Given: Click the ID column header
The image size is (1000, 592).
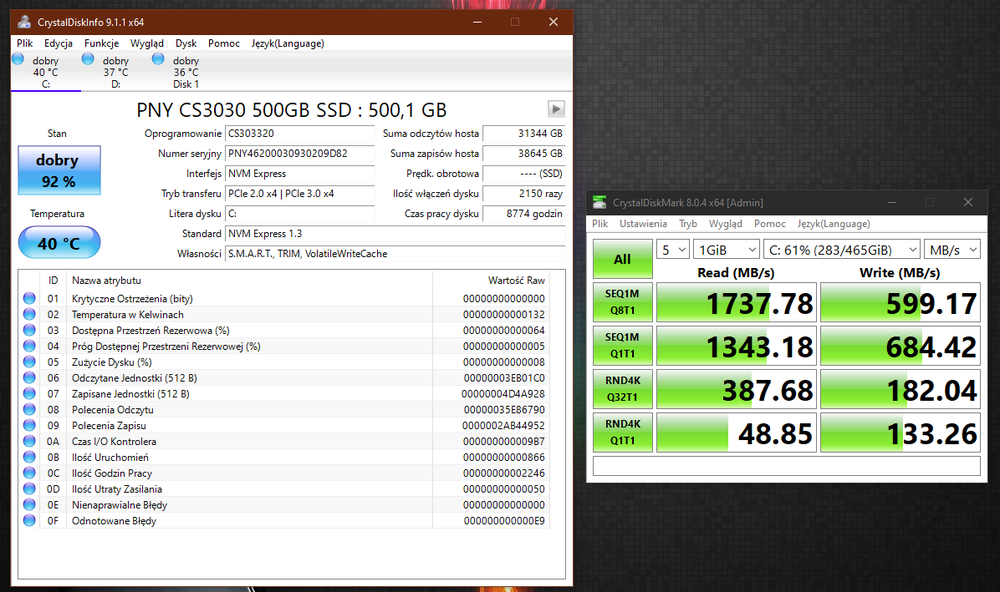Looking at the screenshot, I should (x=53, y=280).
